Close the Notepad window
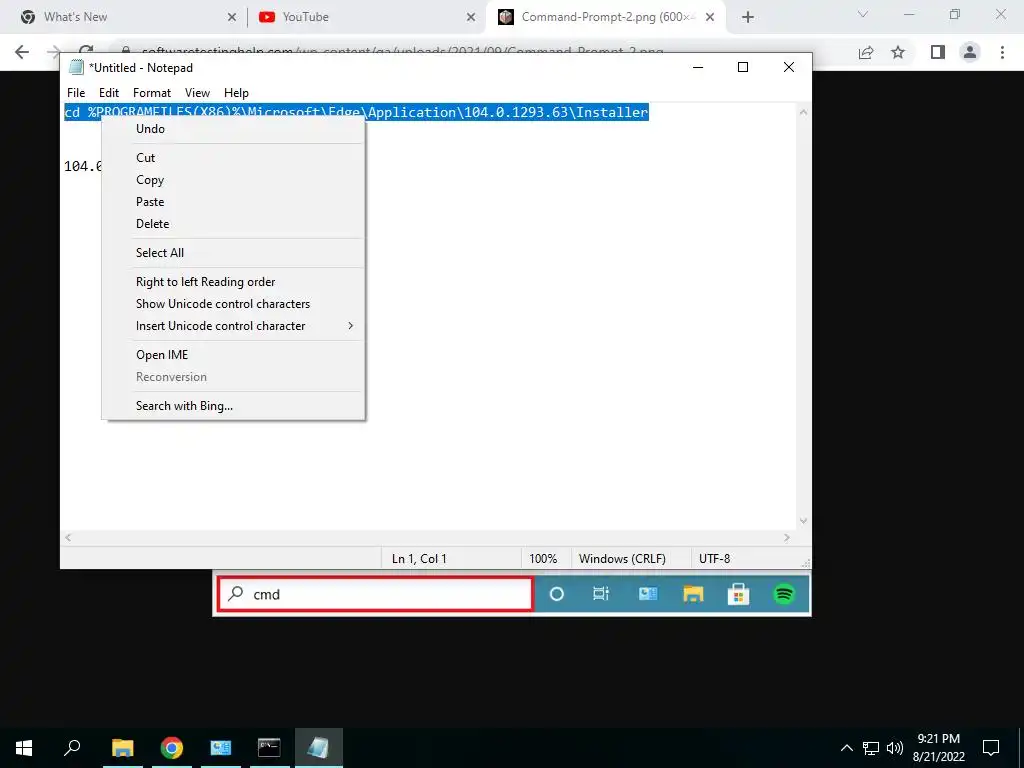The image size is (1024, 768). pos(789,67)
